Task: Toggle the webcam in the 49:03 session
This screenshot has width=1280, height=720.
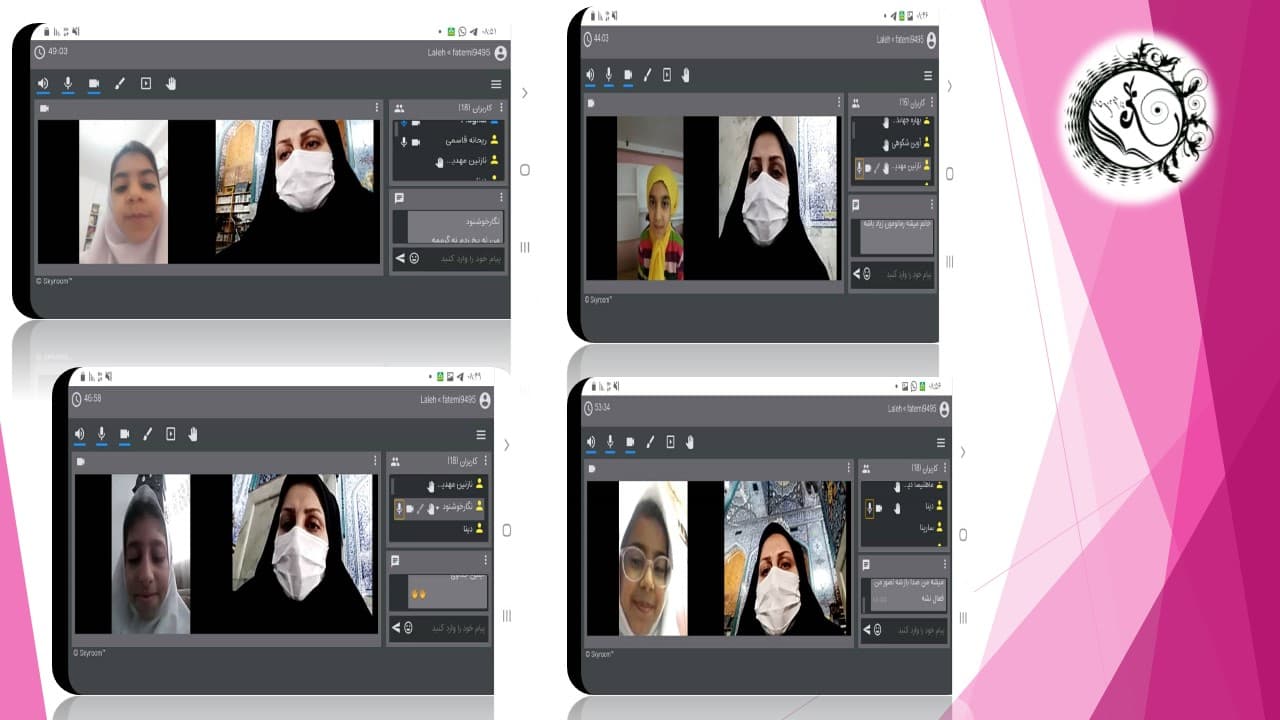Action: point(94,84)
